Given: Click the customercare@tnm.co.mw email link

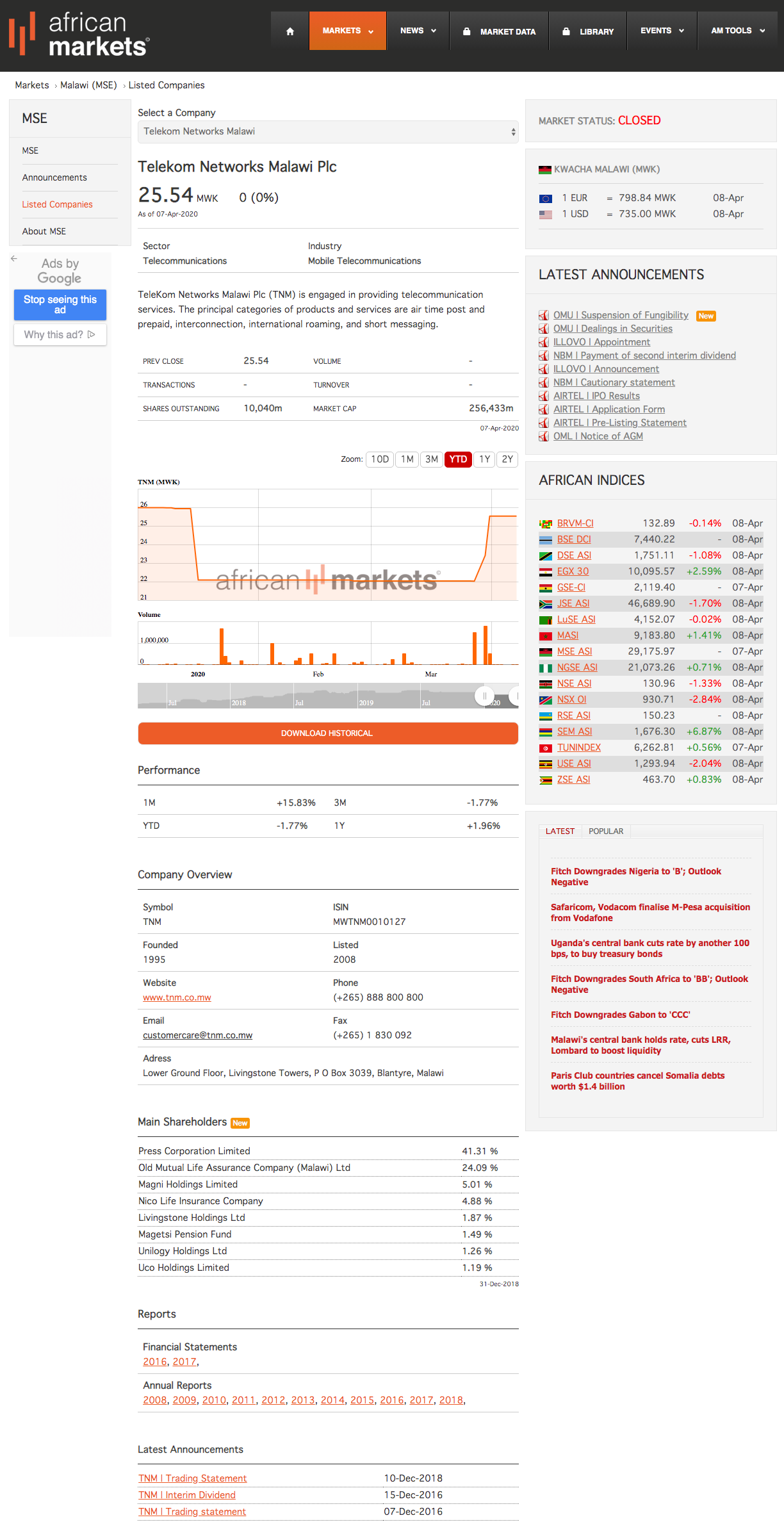Looking at the screenshot, I should (x=198, y=1036).
